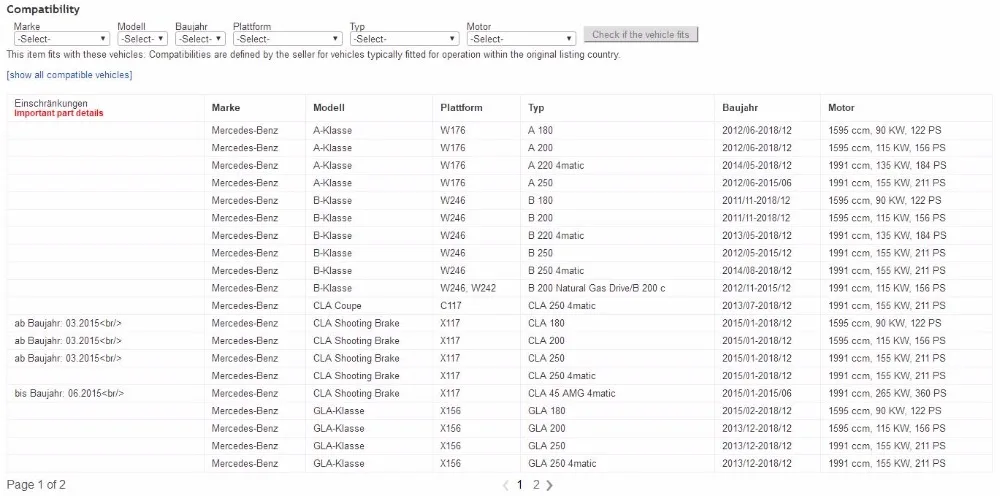Click Check if the vehicle fits button
The height and width of the screenshot is (496, 1000).
pyautogui.click(x=641, y=35)
